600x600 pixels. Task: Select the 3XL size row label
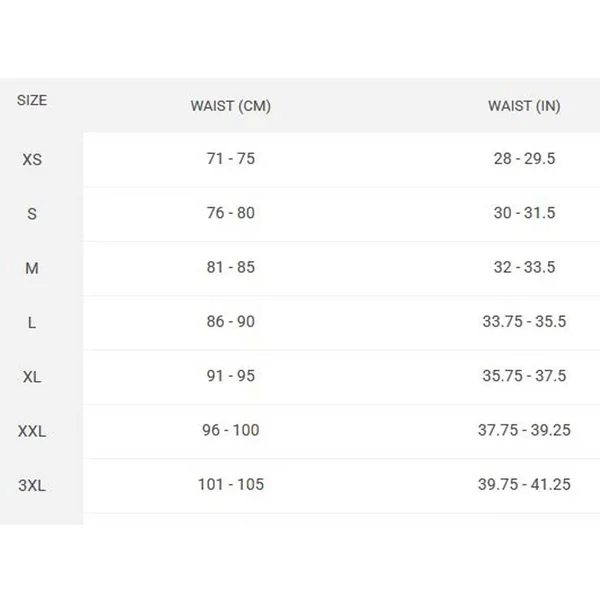point(32,486)
